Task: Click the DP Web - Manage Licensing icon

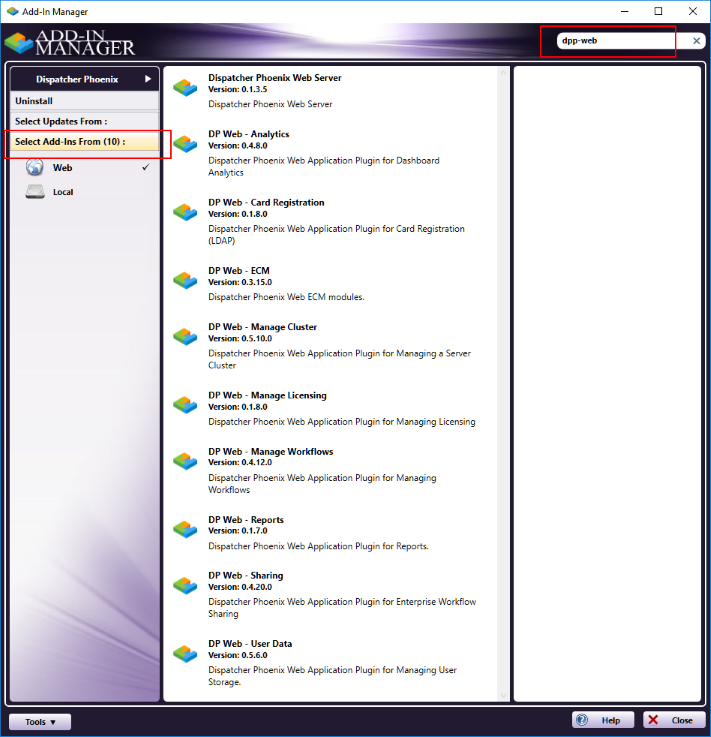Action: tap(185, 405)
